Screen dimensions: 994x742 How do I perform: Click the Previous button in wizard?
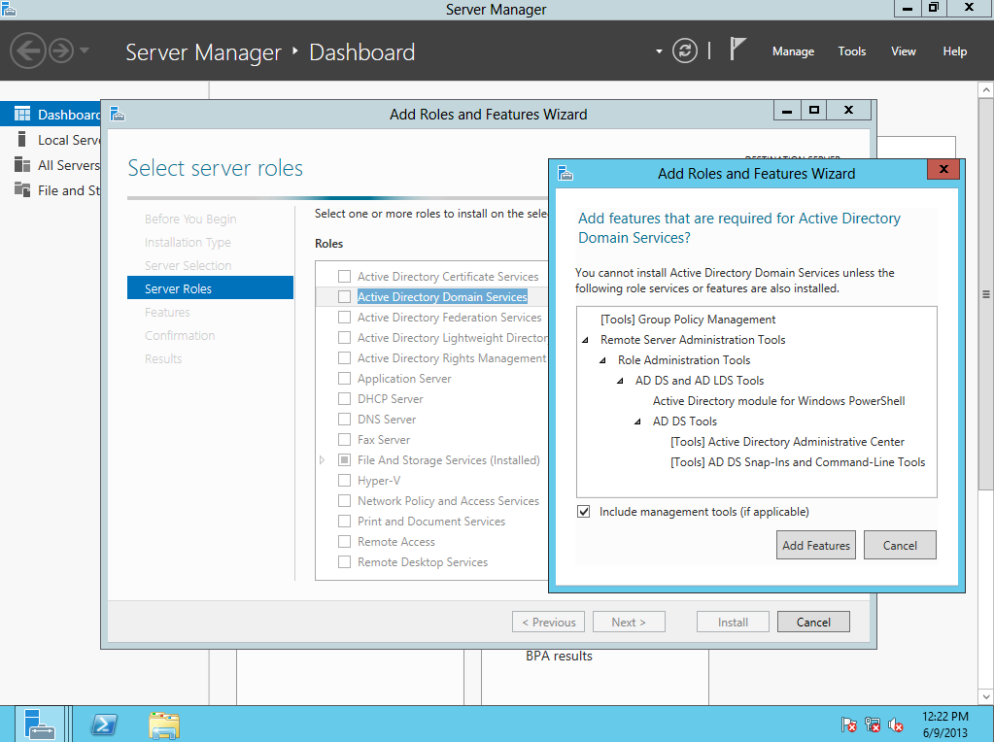coord(548,622)
